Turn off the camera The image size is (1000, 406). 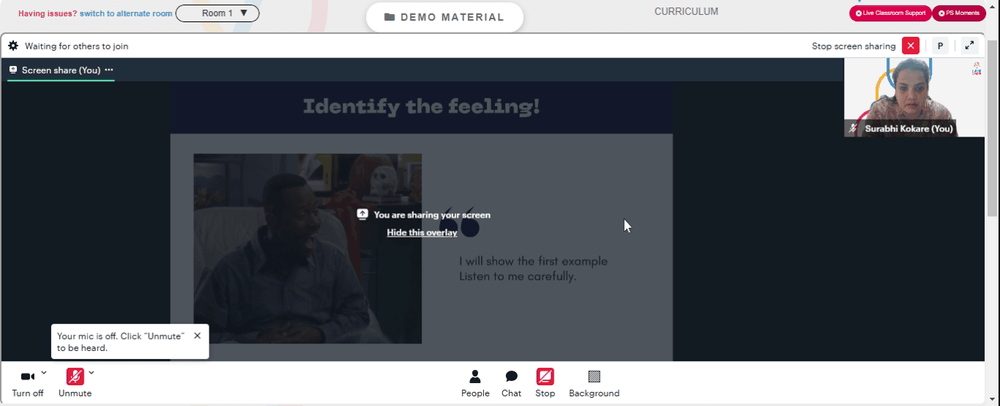pos(27,384)
